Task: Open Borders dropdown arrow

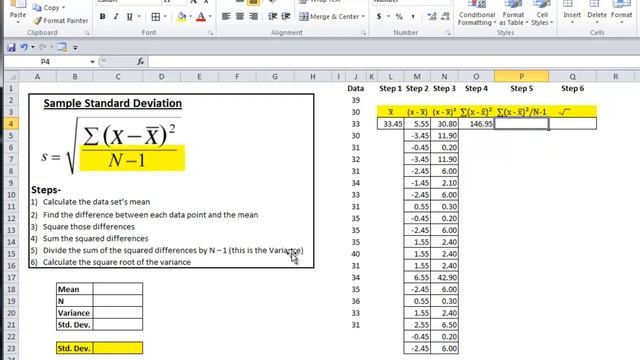Action: 165,17
